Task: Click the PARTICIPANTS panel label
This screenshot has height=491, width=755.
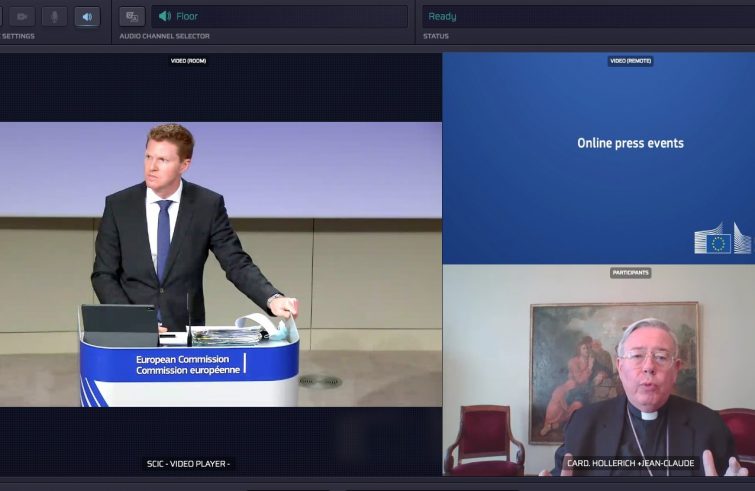Action: [x=630, y=272]
